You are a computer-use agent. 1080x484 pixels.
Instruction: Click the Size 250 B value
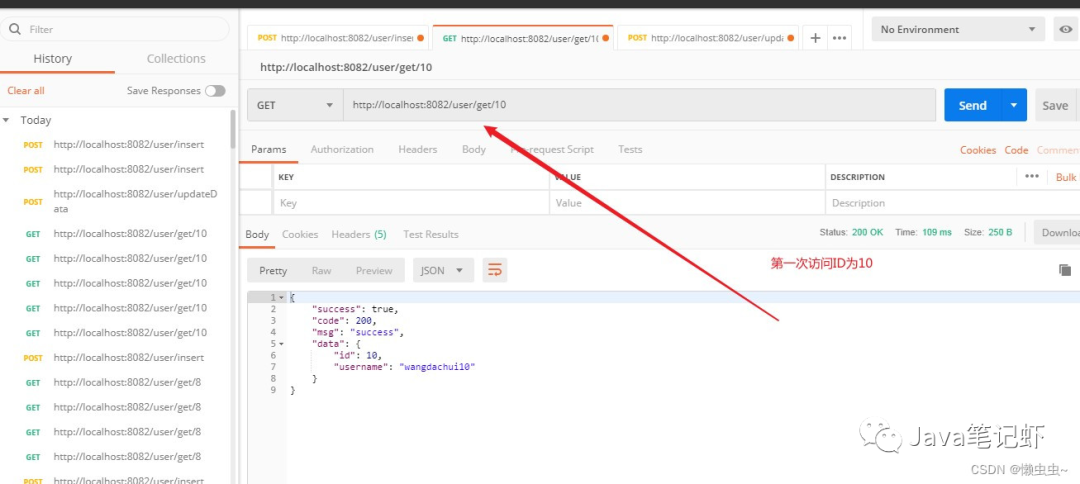tap(999, 233)
